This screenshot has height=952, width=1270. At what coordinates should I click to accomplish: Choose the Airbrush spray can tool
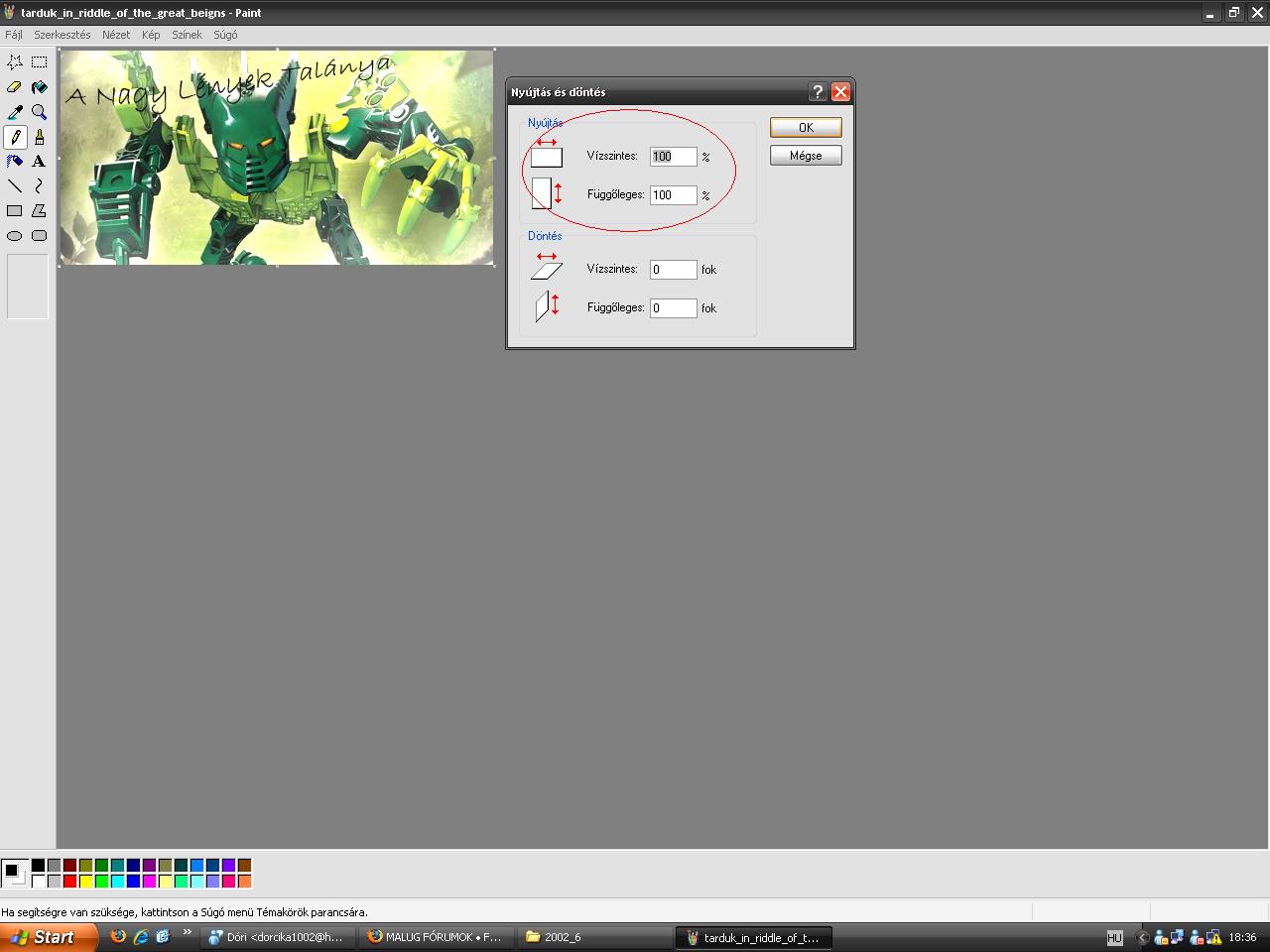(15, 161)
